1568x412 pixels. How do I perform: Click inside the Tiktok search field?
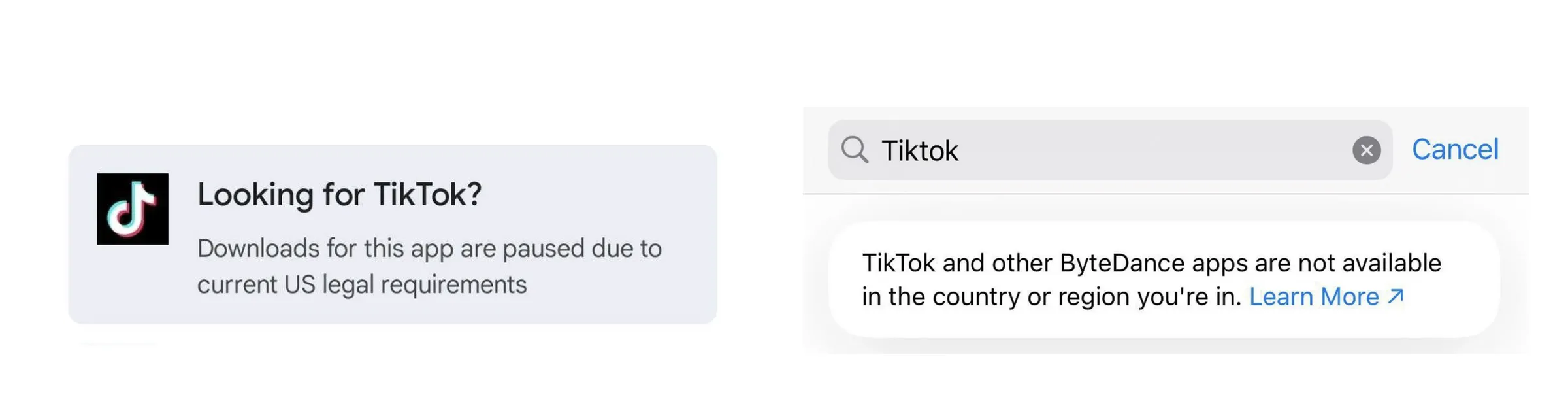(x=1110, y=150)
